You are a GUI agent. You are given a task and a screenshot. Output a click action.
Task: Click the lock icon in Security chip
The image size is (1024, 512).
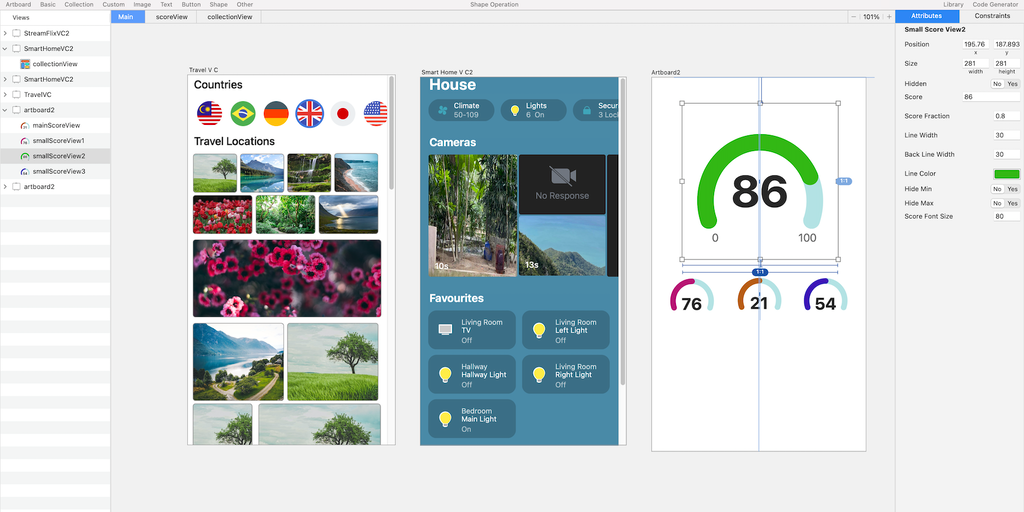coord(587,110)
